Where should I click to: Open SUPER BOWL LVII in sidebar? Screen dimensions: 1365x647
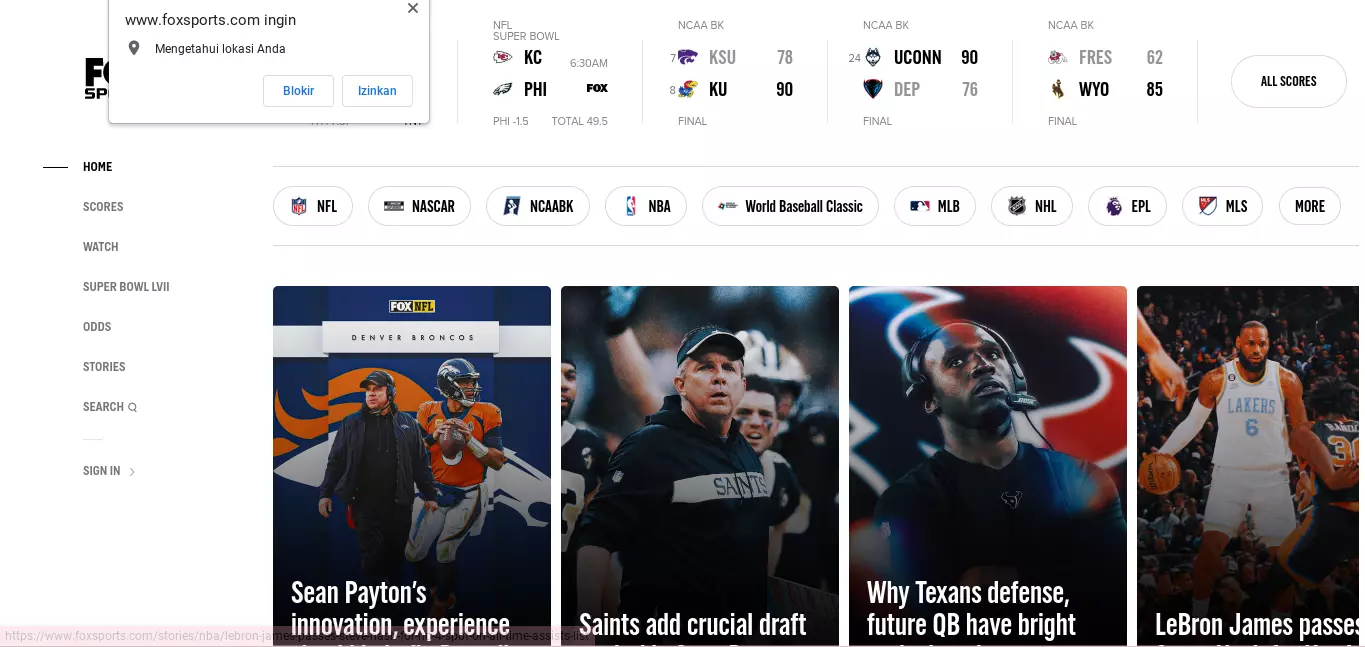pyautogui.click(x=126, y=287)
